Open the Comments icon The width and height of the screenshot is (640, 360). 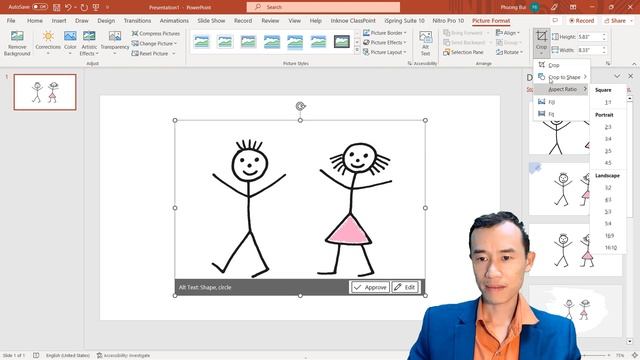point(555,20)
